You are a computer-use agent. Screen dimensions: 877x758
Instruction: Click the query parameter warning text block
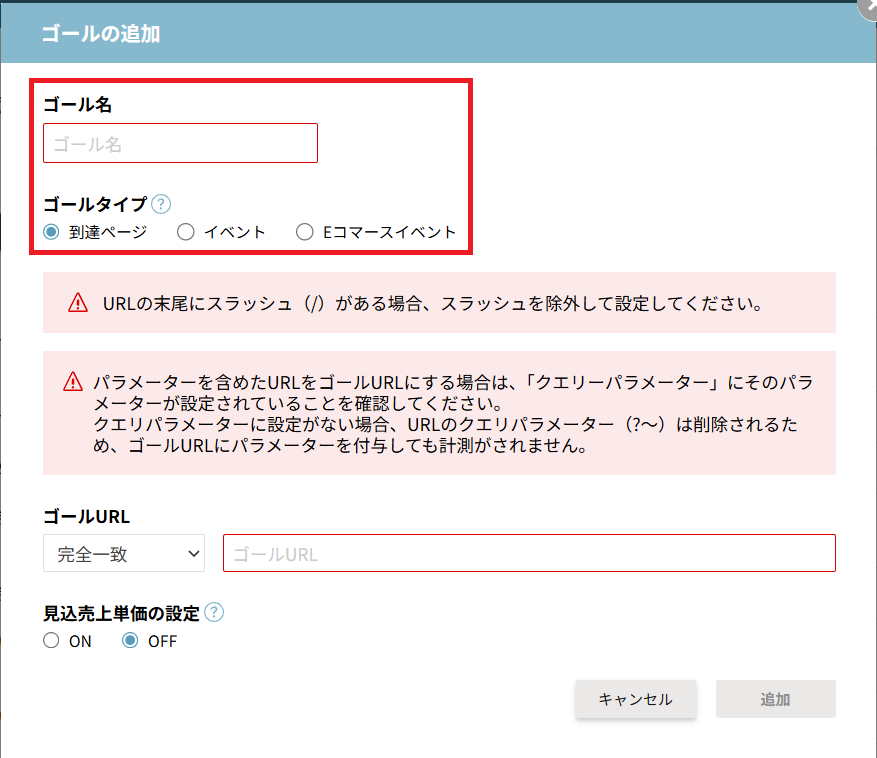pos(453,413)
